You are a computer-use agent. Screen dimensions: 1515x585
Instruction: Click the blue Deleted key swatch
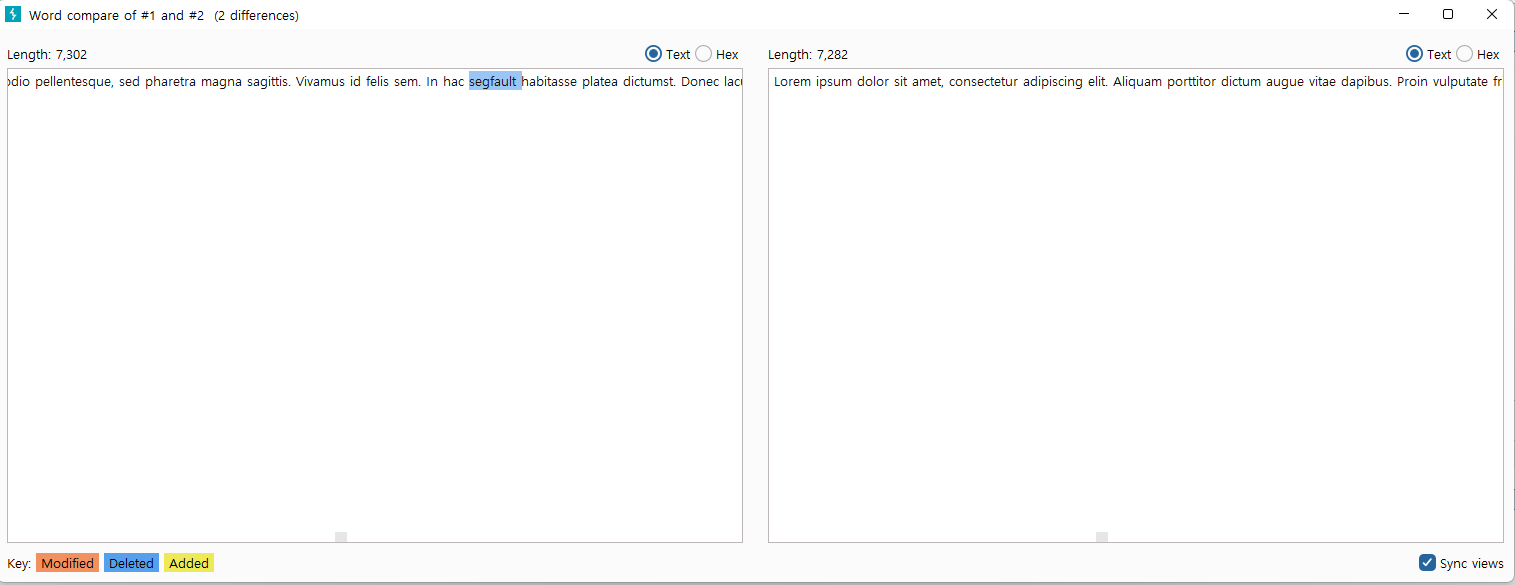pos(131,563)
